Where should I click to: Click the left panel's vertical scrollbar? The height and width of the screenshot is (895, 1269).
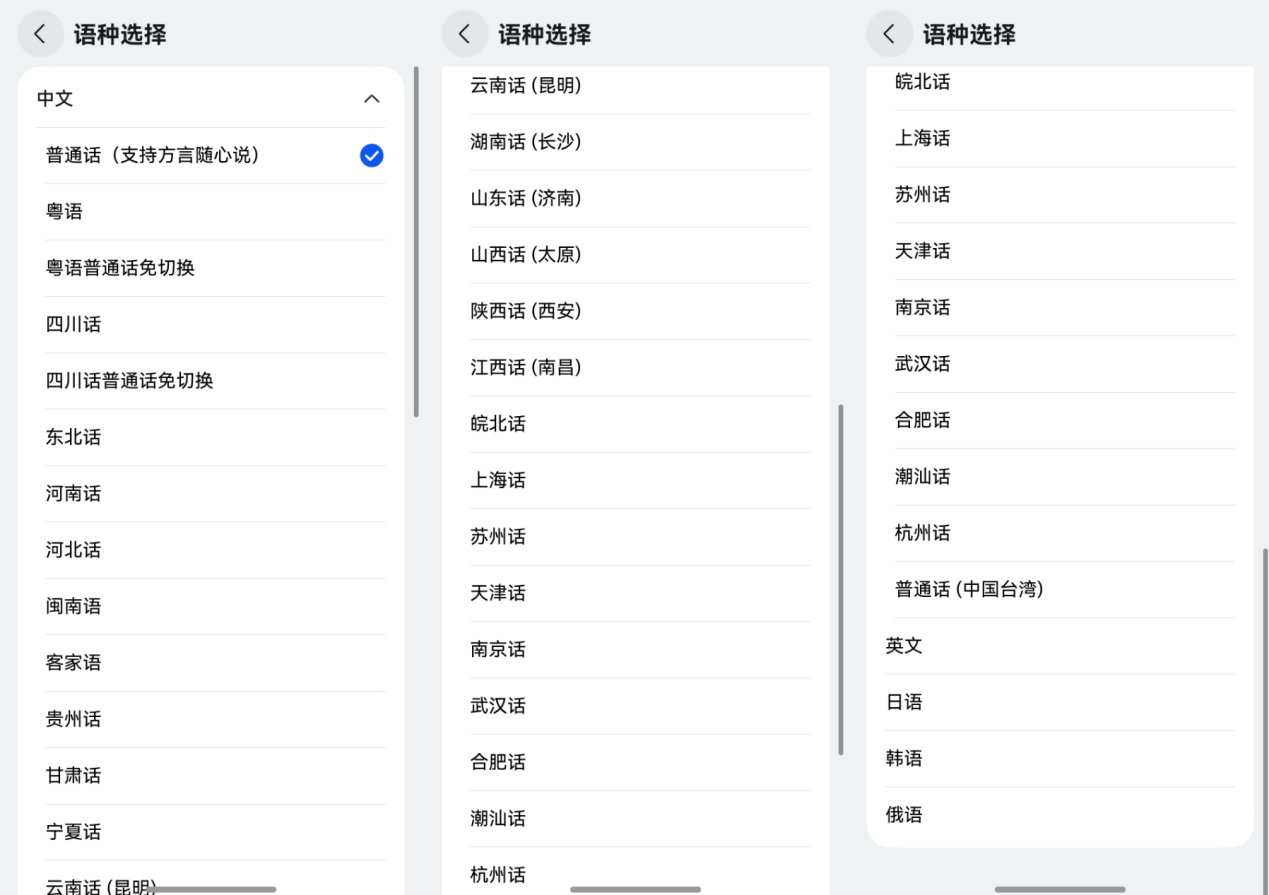tap(416, 240)
